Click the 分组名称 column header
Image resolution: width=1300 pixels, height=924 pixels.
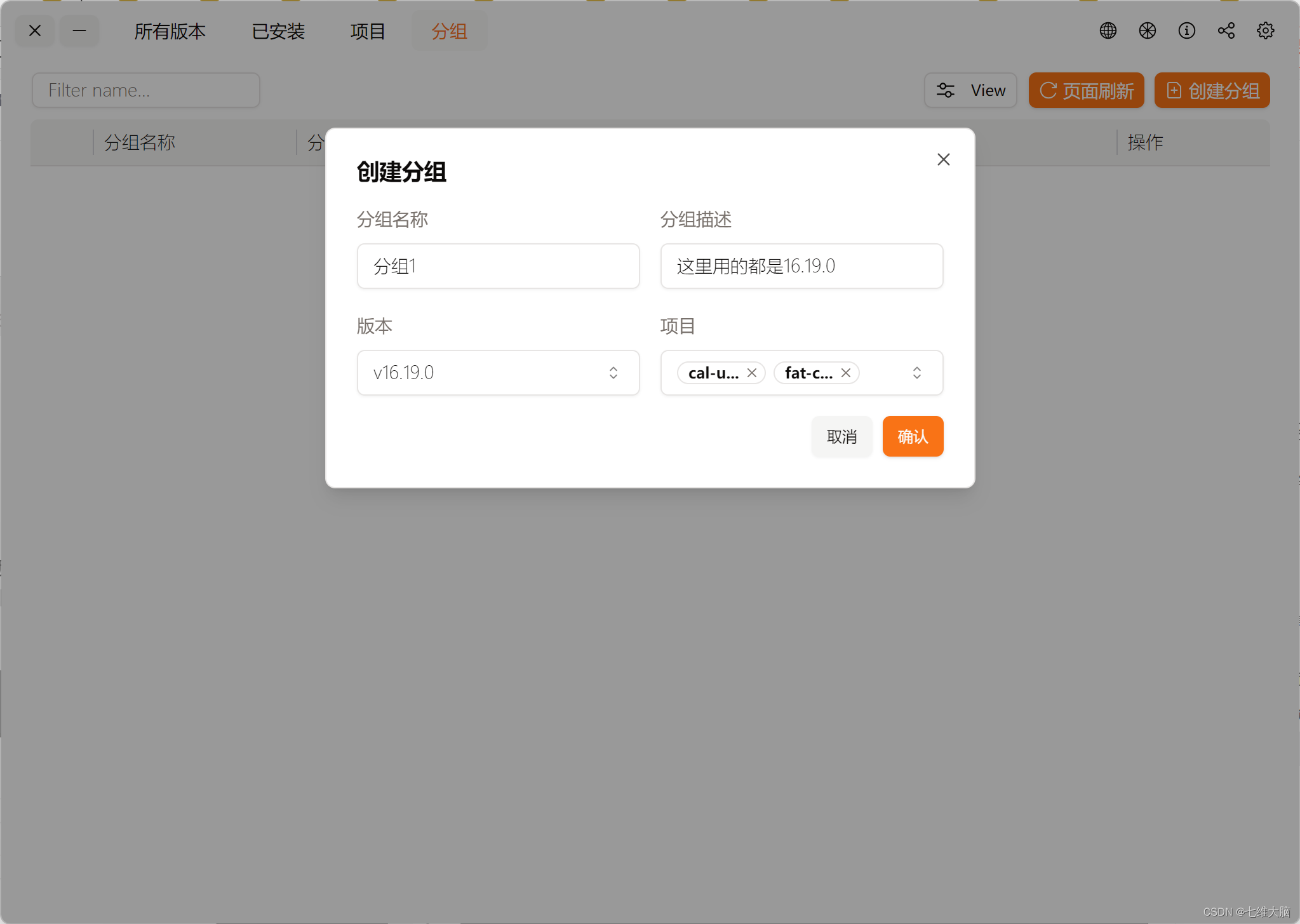pos(140,142)
